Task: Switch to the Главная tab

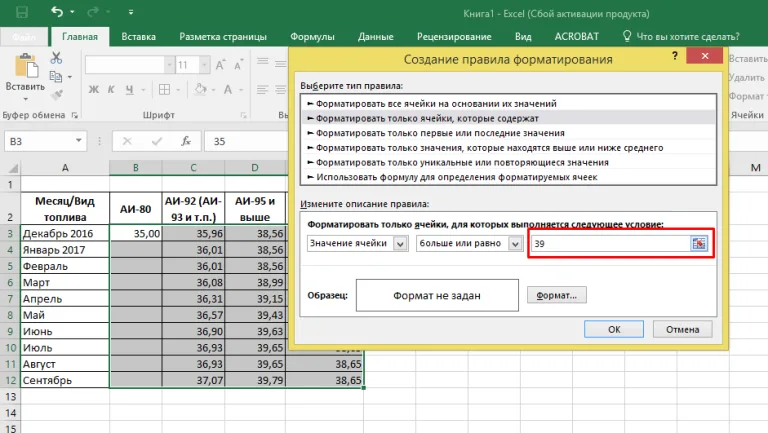Action: [80, 37]
